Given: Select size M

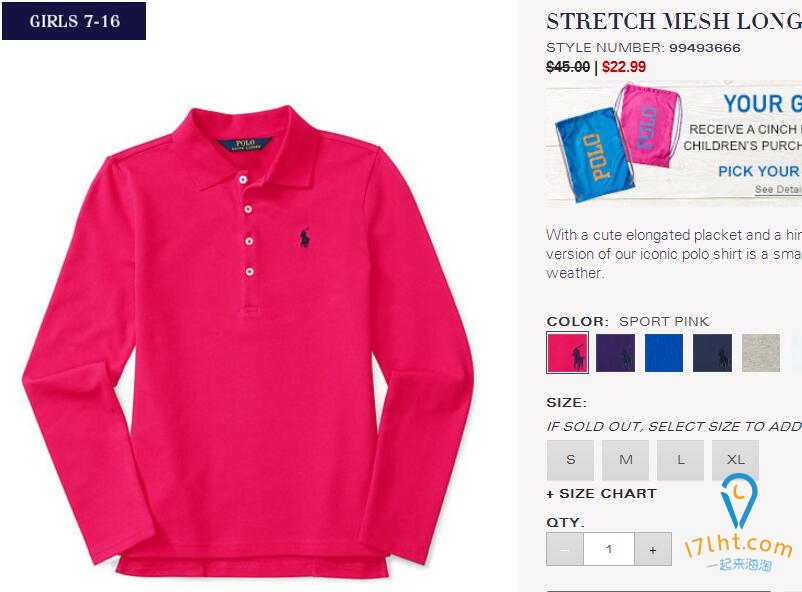Looking at the screenshot, I should (x=626, y=459).
